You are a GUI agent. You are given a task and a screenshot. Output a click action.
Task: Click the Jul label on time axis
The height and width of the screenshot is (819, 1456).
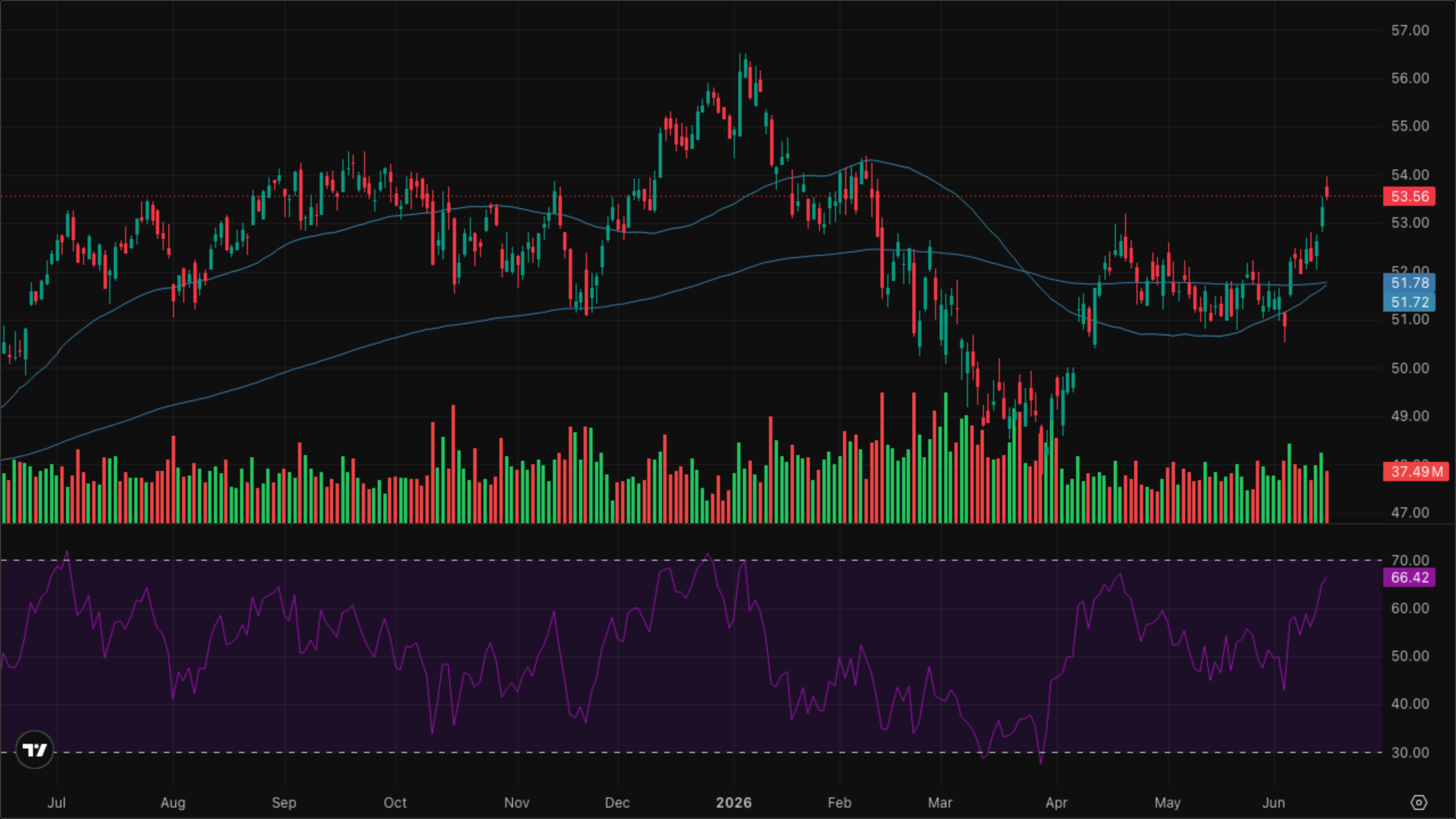pos(56,803)
